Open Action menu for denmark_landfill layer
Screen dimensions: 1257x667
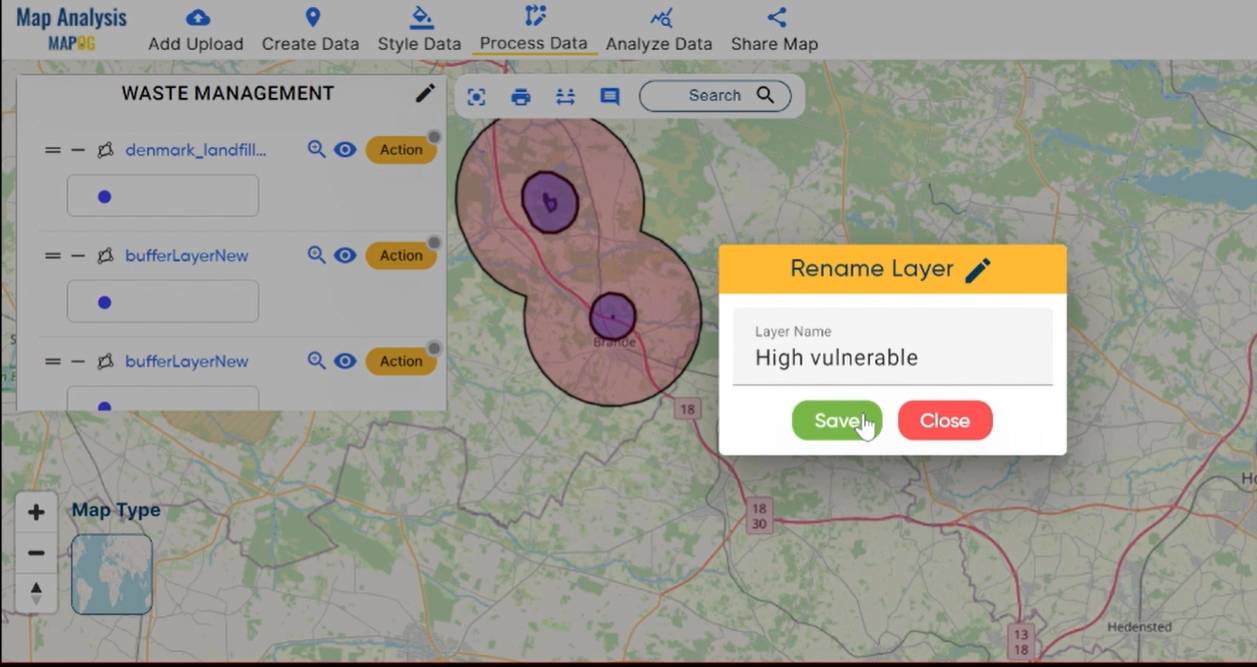click(401, 149)
